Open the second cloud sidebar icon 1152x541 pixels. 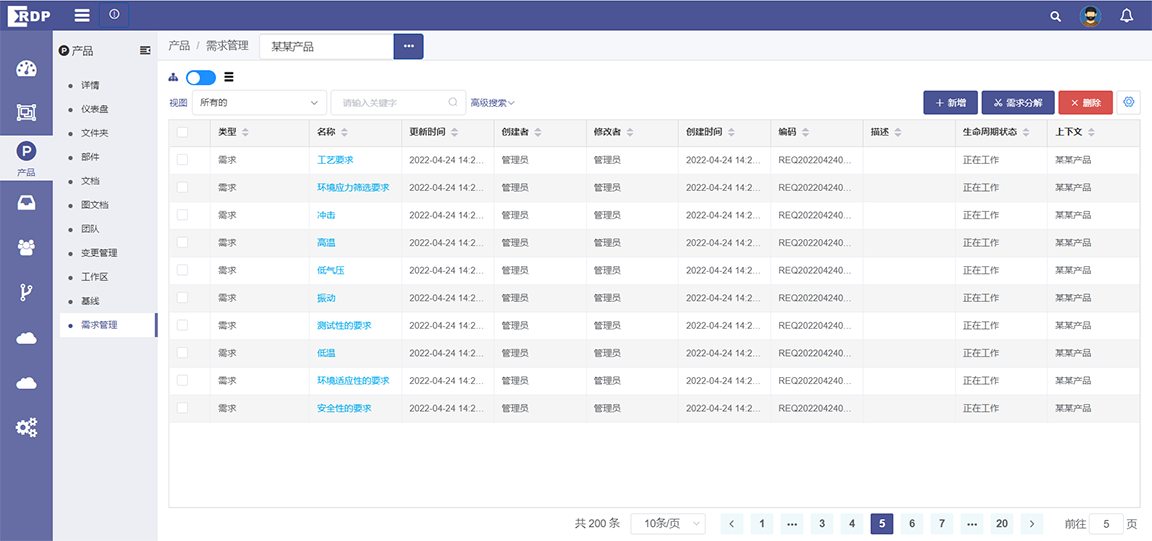(26, 382)
